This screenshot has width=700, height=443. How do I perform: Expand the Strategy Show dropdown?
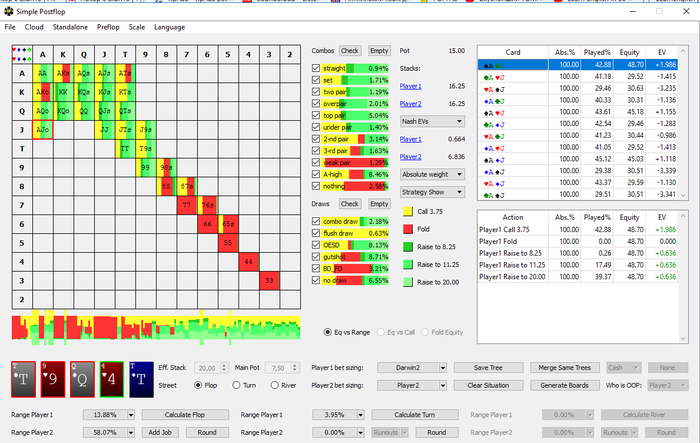point(432,192)
